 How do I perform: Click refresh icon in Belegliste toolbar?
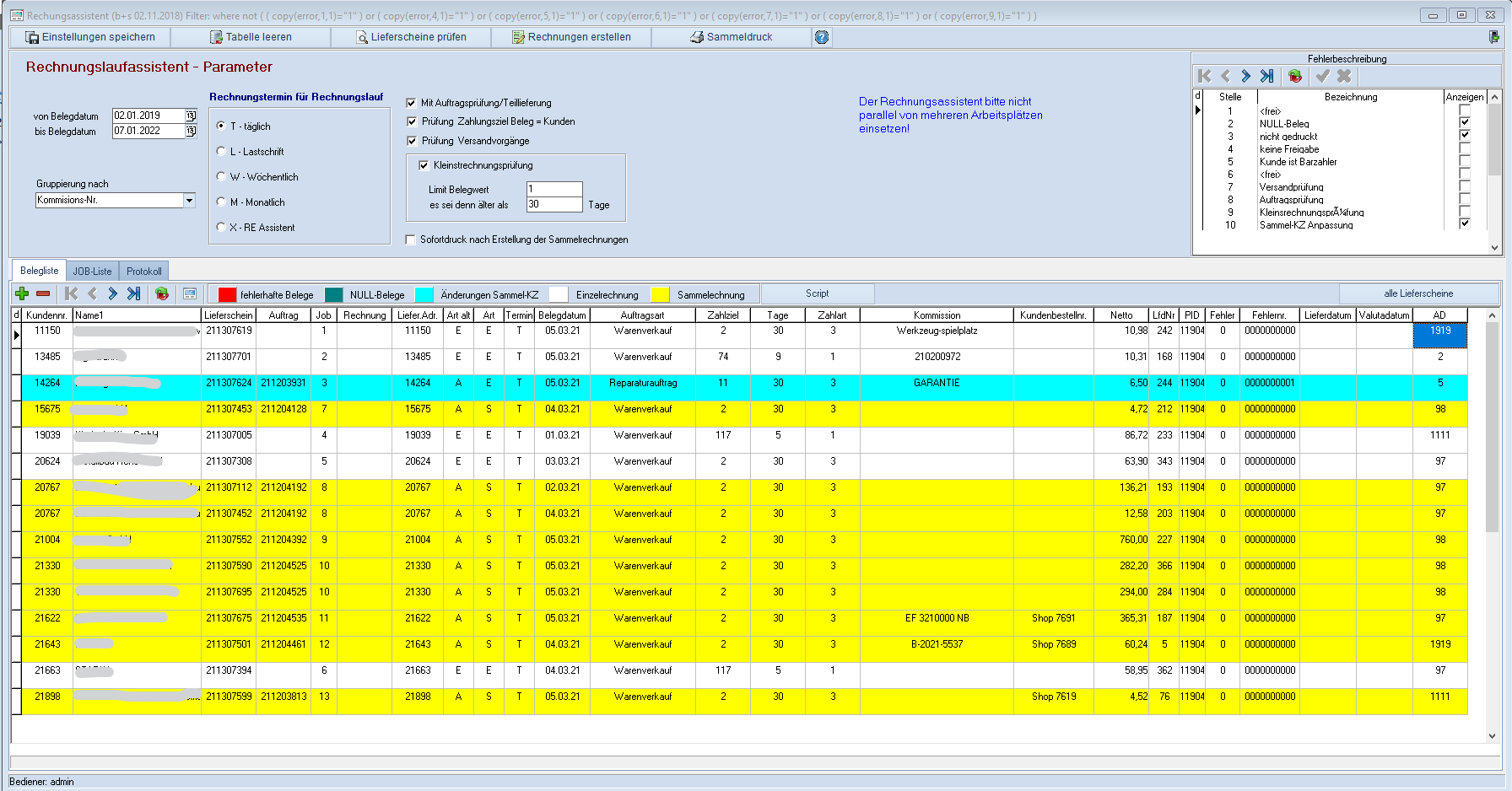[x=162, y=293]
